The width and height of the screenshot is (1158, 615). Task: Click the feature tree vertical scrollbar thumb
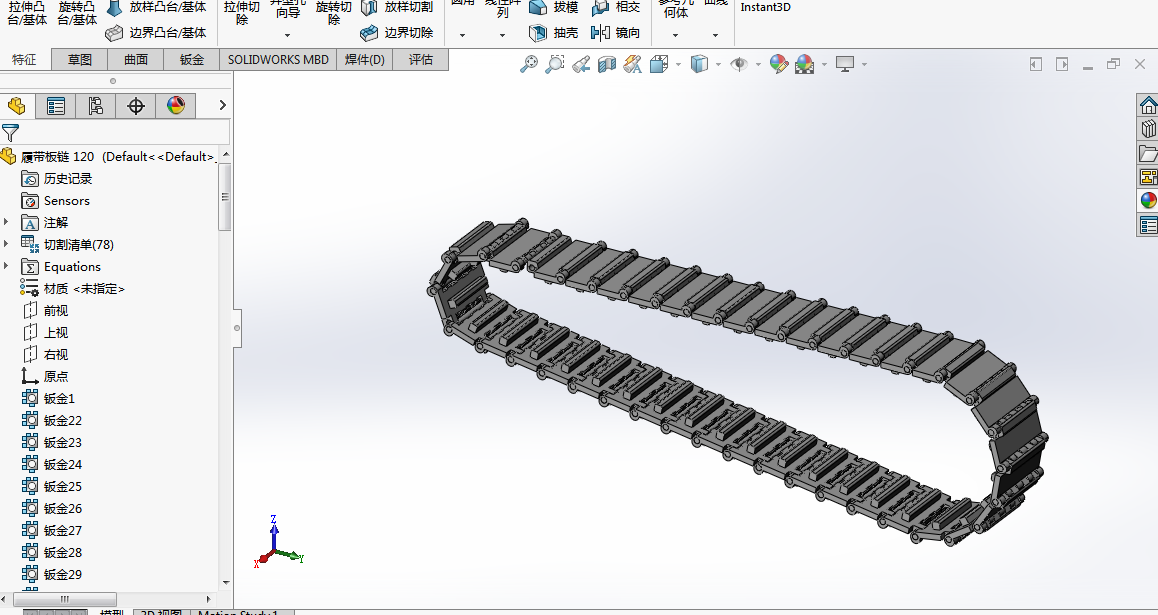pos(225,197)
